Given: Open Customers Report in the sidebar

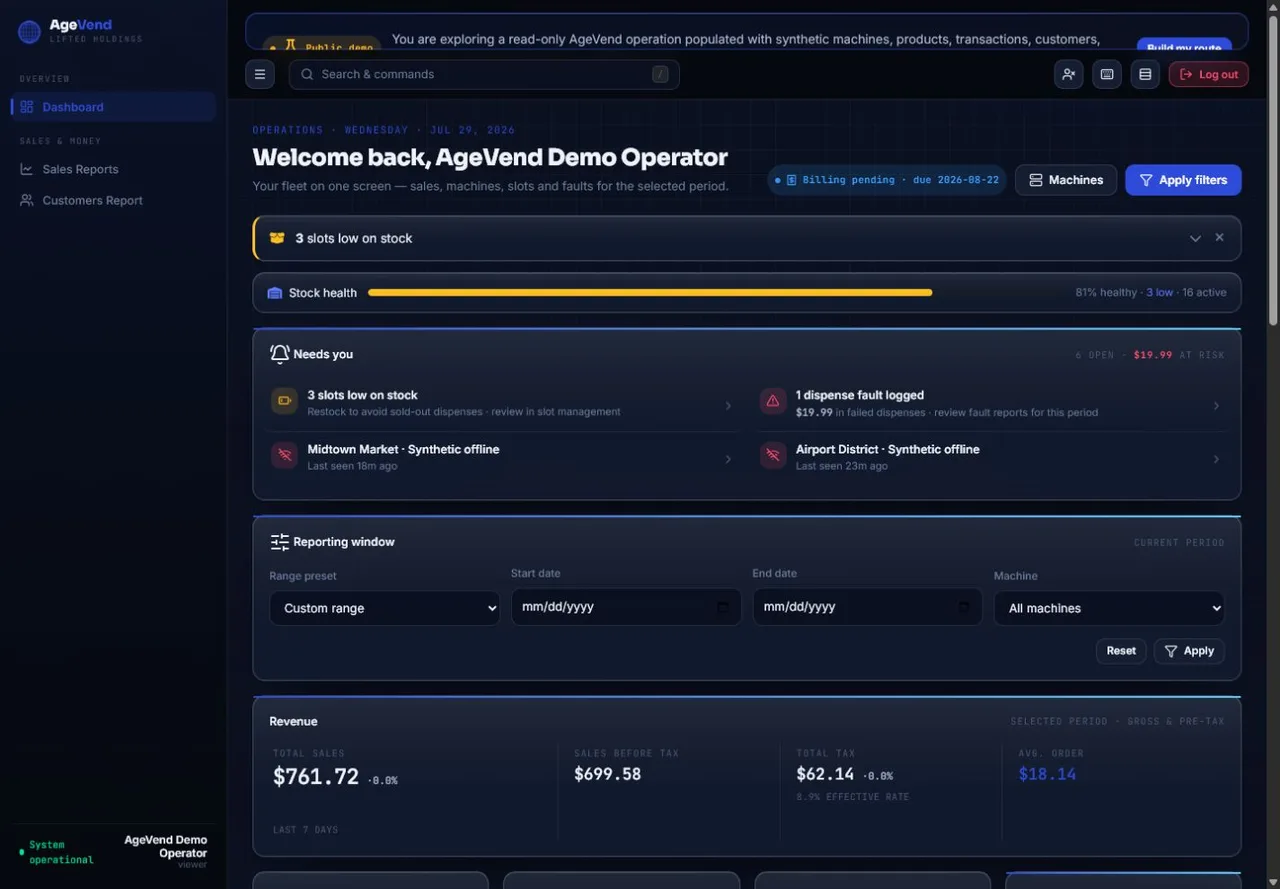Looking at the screenshot, I should [113, 200].
